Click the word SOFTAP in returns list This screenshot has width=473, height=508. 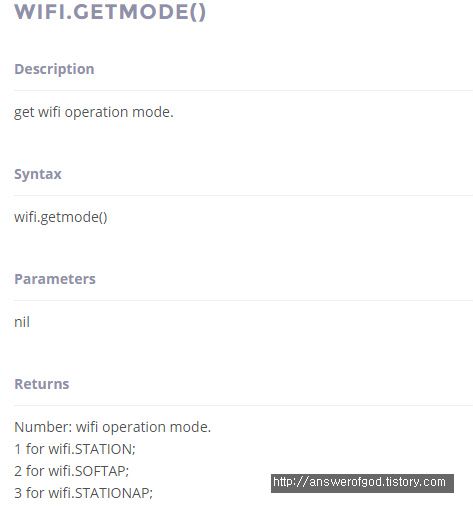click(x=100, y=471)
